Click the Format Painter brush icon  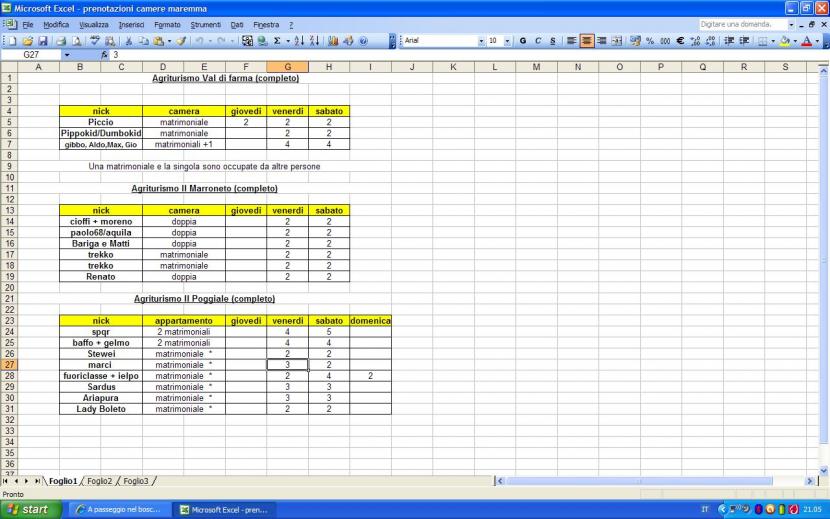coord(181,41)
